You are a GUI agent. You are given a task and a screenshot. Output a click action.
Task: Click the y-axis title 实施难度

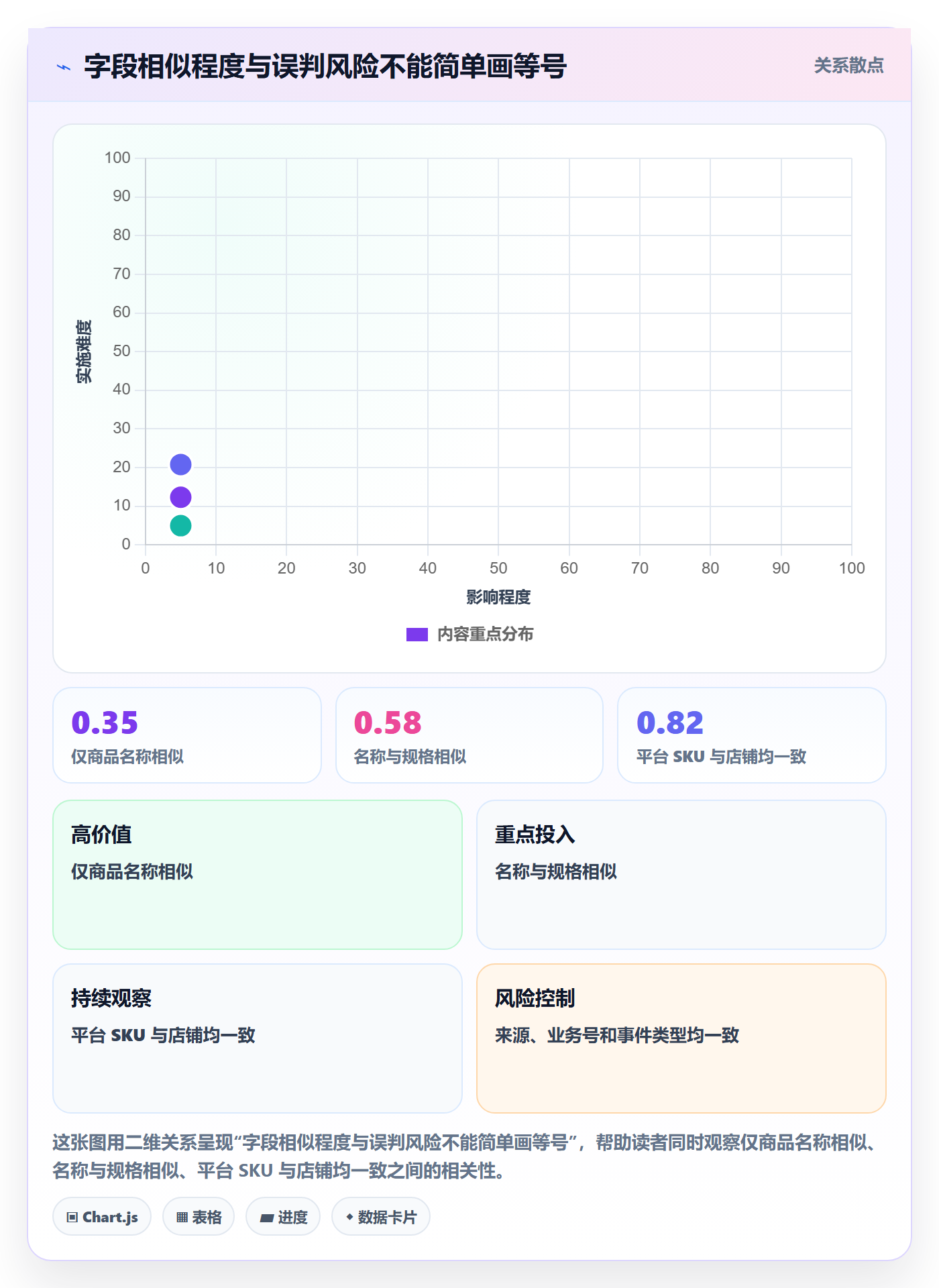pos(84,352)
